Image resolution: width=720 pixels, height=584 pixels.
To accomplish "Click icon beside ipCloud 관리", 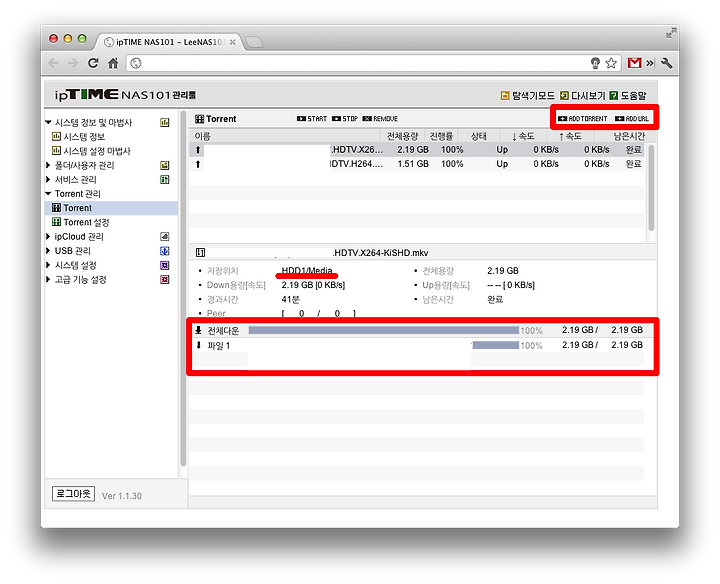I will point(164,236).
